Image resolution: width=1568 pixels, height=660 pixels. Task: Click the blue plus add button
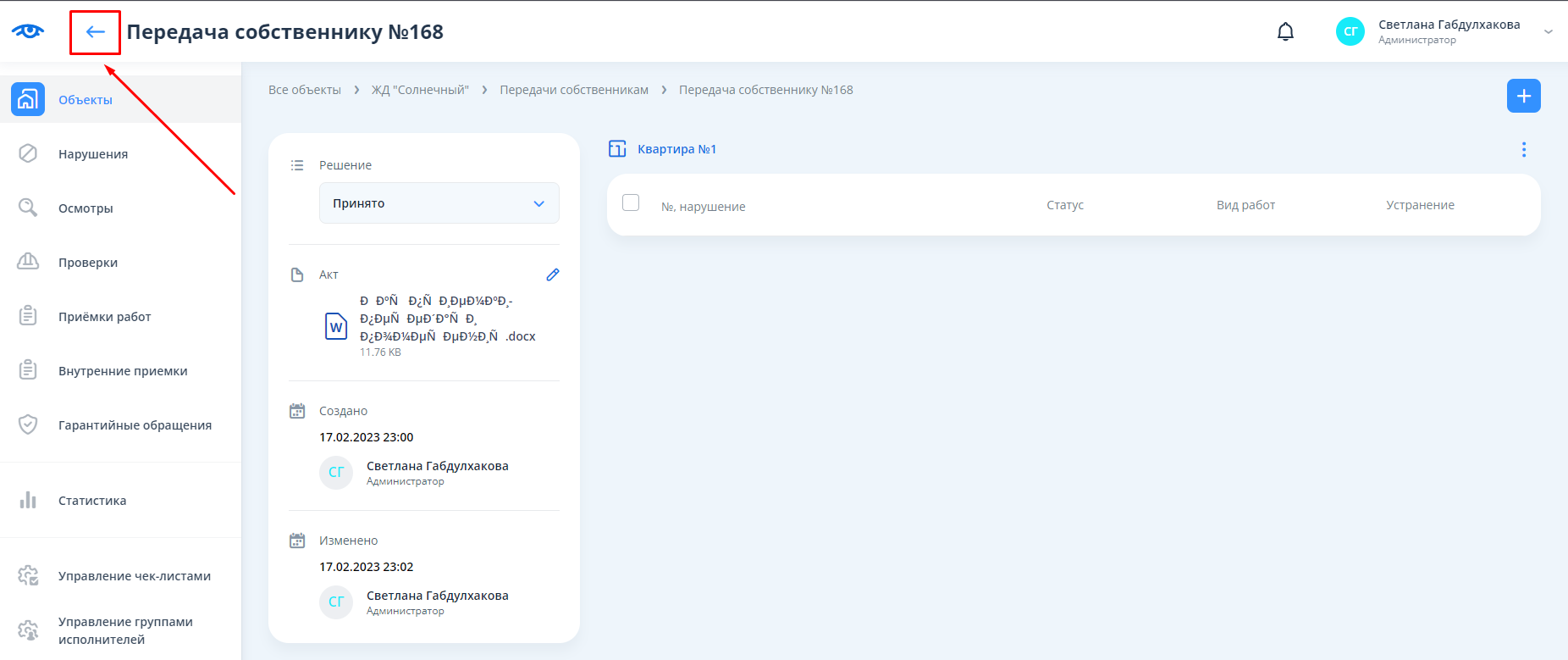click(x=1523, y=96)
